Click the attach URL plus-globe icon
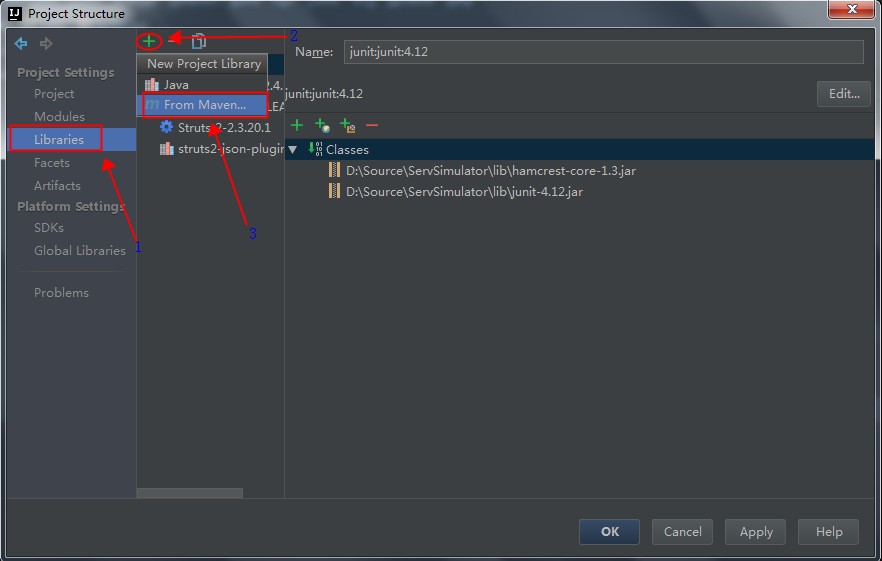This screenshot has width=882, height=561. coord(322,125)
